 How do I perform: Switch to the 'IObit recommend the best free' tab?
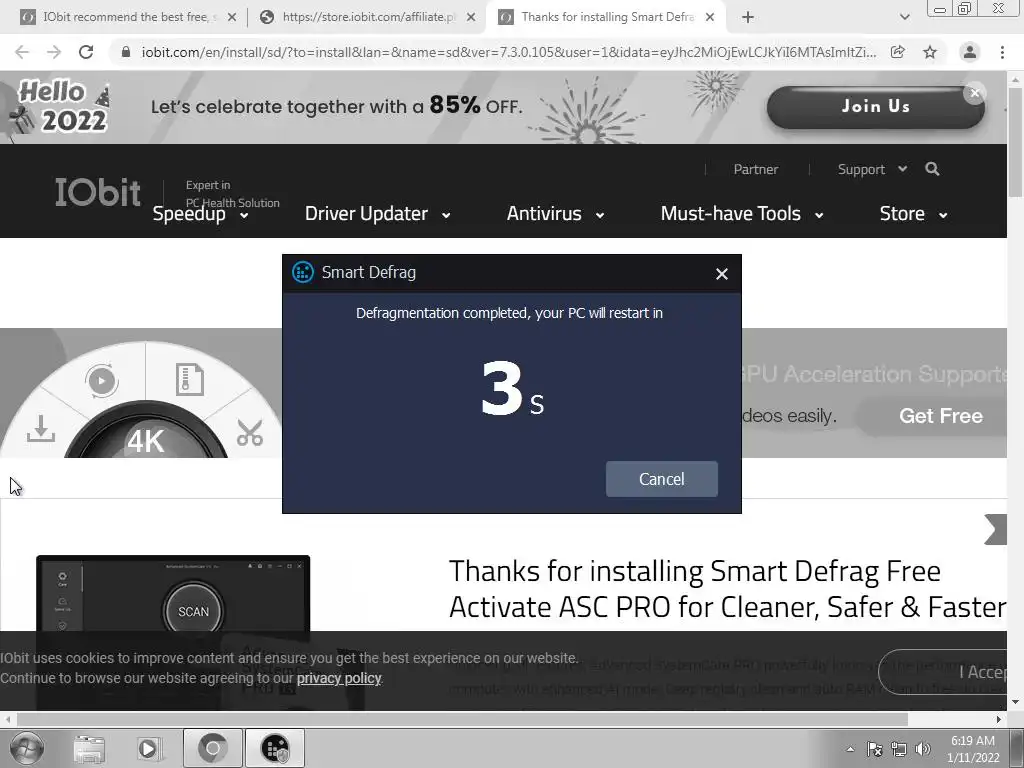128,17
